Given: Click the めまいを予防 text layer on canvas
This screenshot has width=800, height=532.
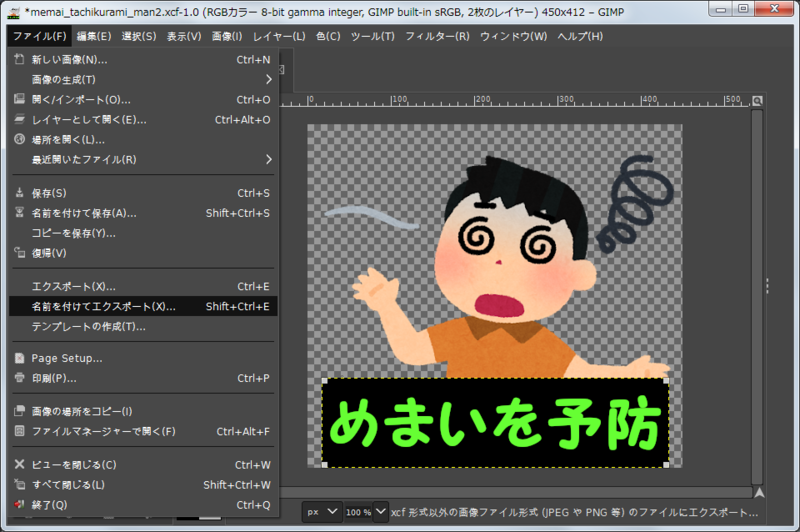Looking at the screenshot, I should point(495,423).
